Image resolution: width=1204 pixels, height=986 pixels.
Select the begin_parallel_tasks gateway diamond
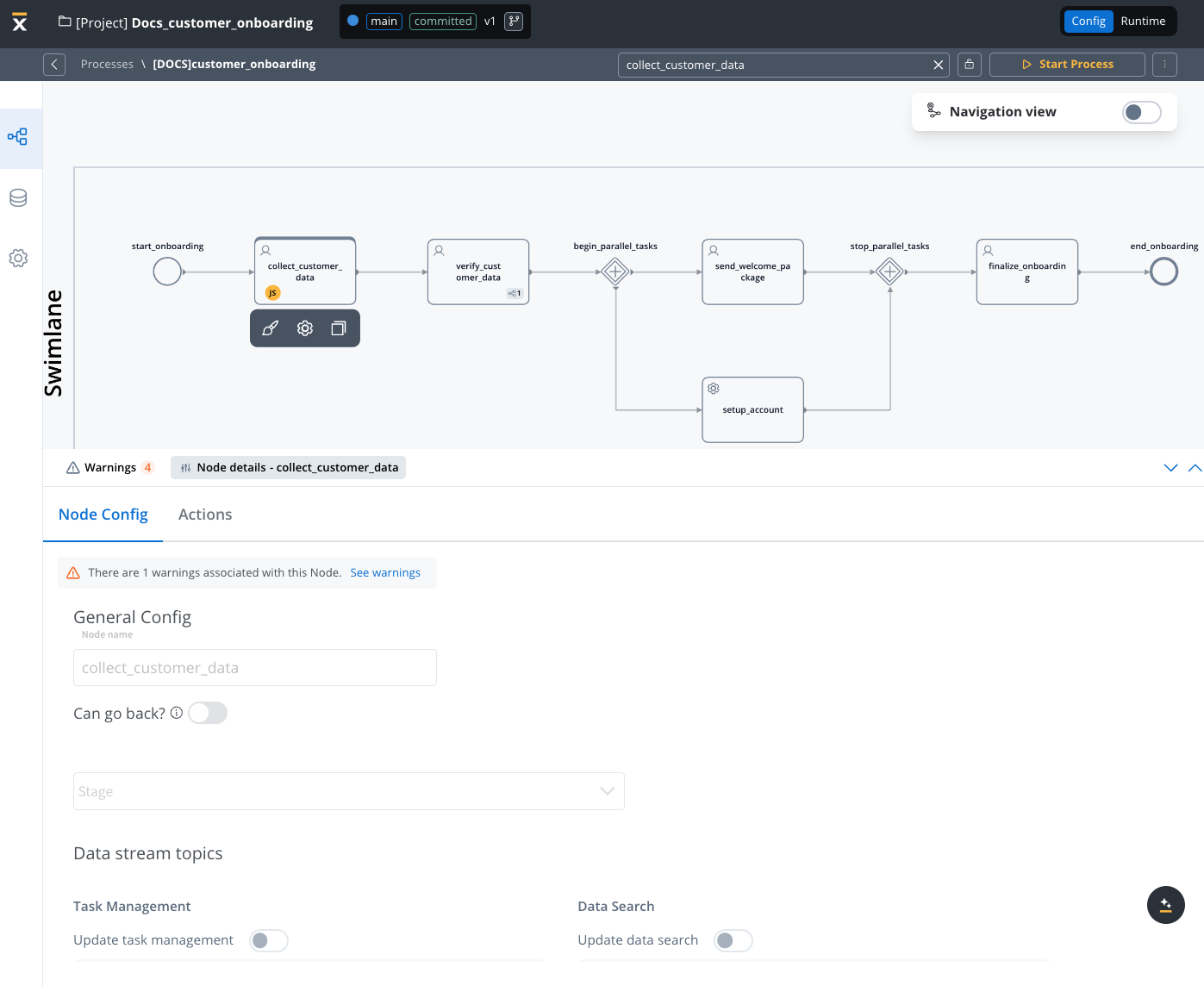tap(615, 272)
